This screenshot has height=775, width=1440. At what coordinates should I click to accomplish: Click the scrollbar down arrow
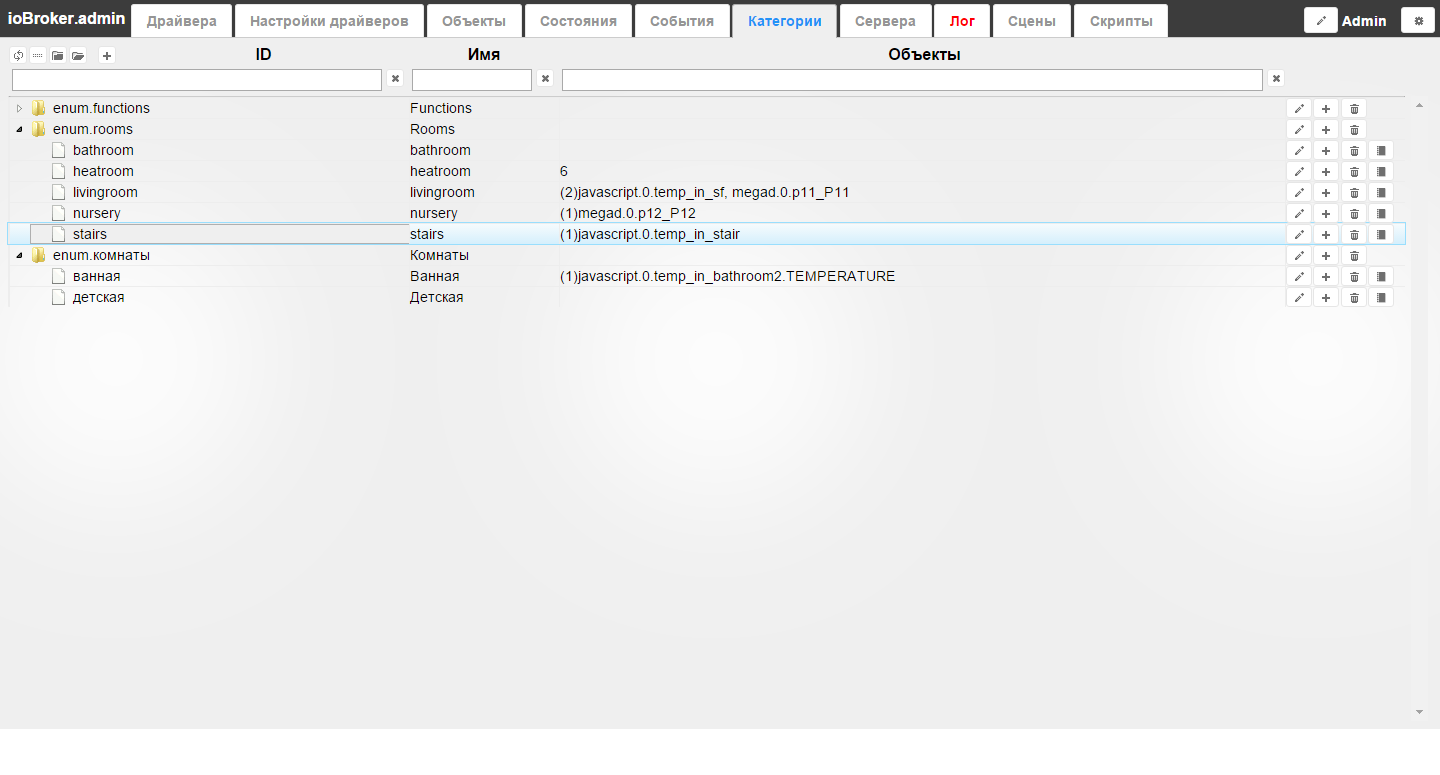click(1420, 712)
